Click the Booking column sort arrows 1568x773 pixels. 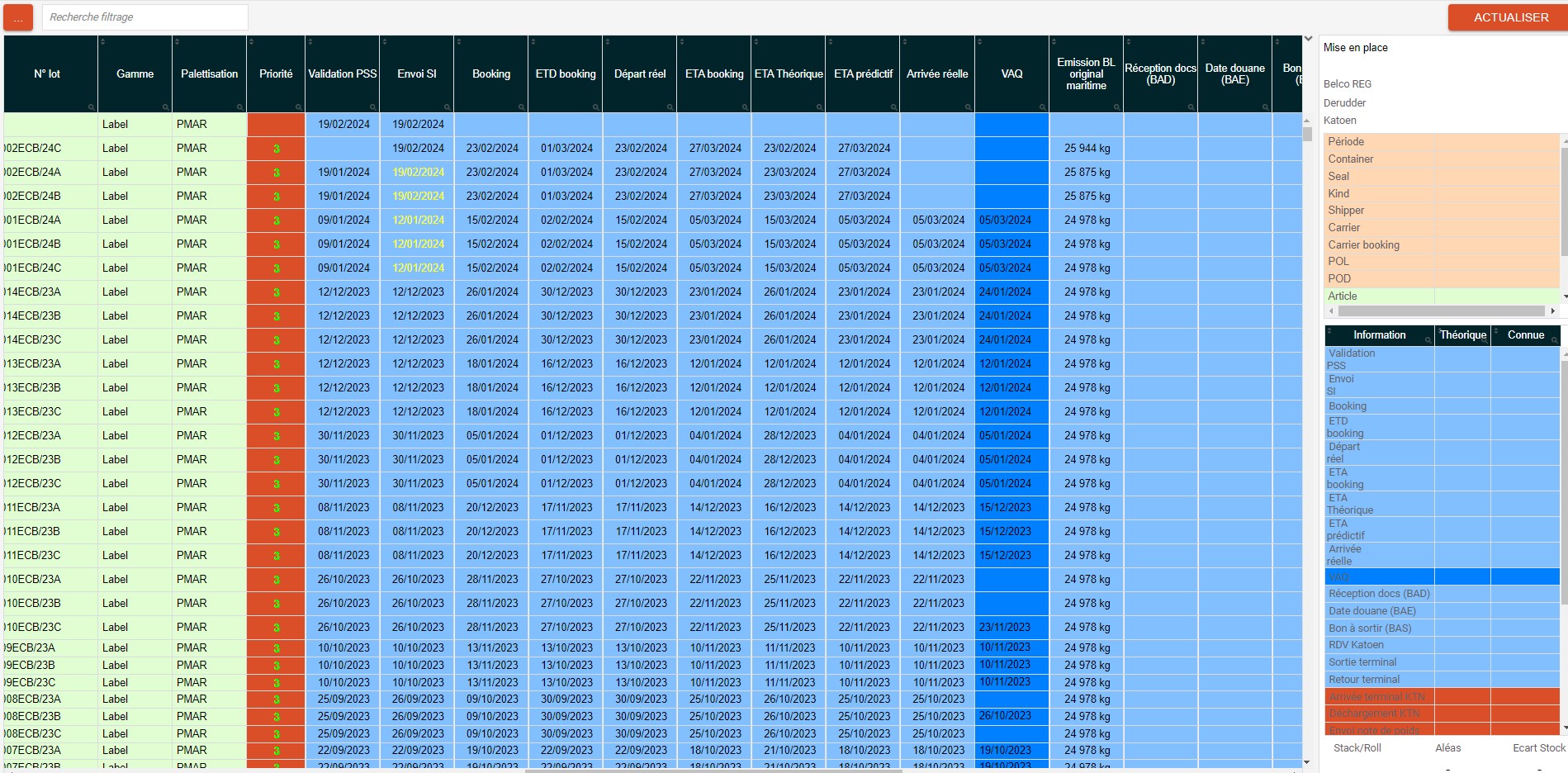pyautogui.click(x=458, y=41)
